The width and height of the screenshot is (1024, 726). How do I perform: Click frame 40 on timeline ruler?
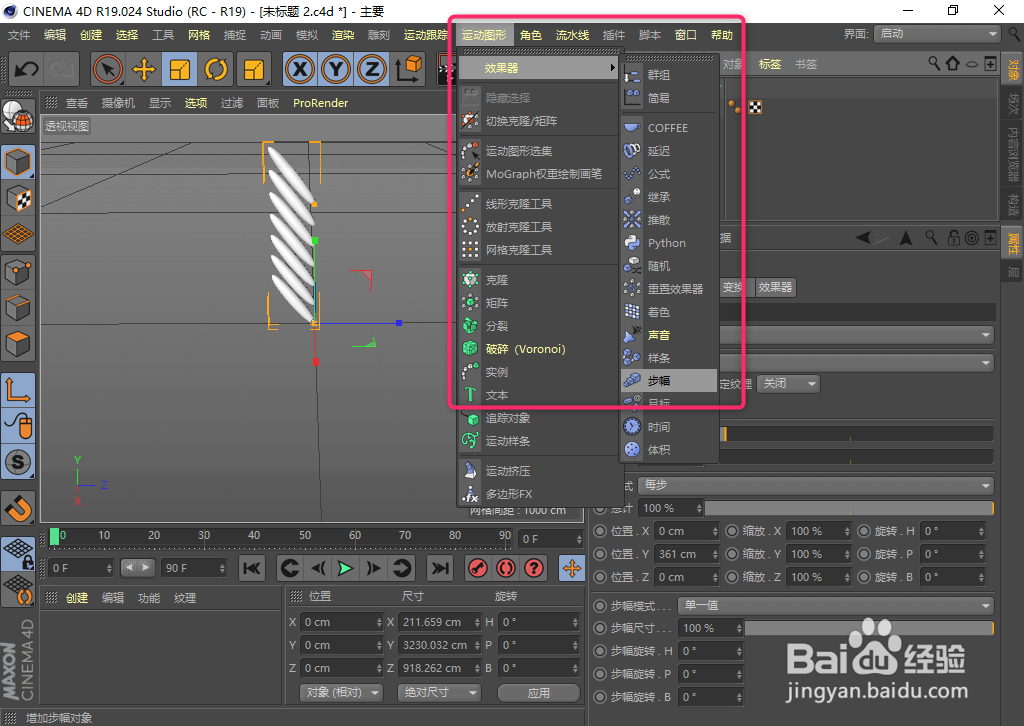pos(254,535)
